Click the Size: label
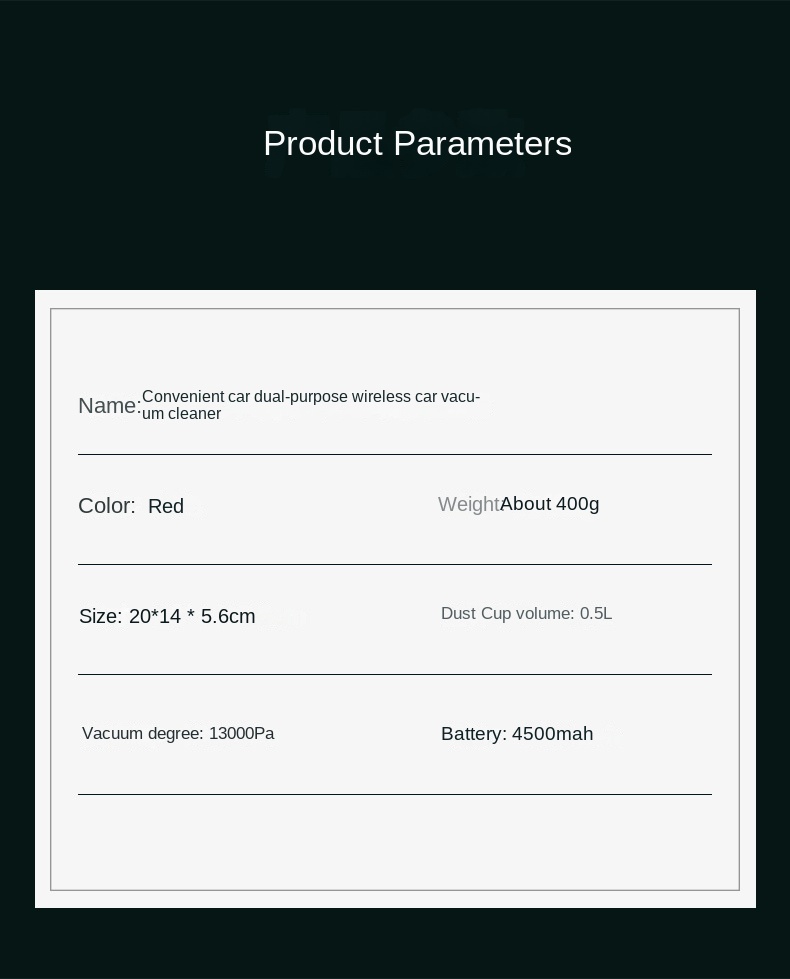 point(100,617)
